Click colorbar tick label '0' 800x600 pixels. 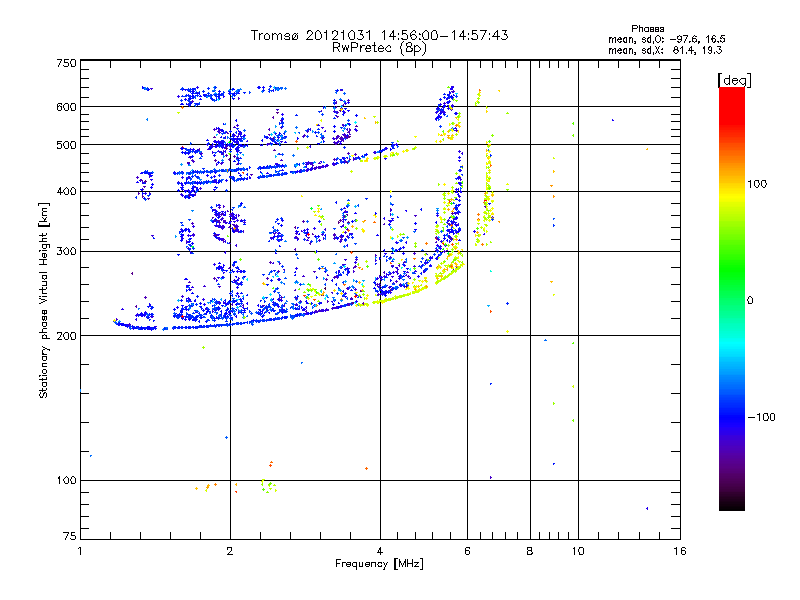coord(750,301)
